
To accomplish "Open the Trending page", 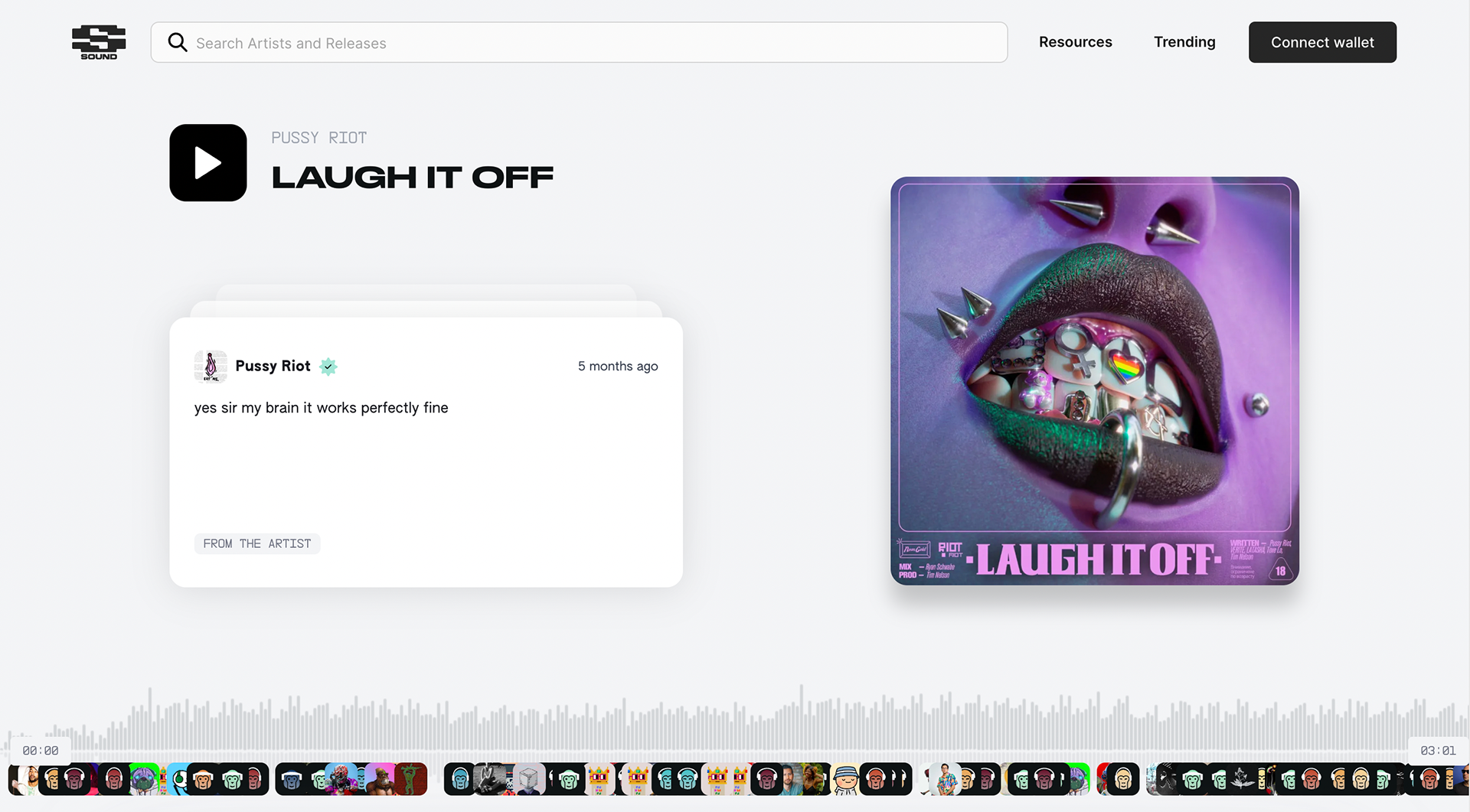I will click(x=1184, y=42).
